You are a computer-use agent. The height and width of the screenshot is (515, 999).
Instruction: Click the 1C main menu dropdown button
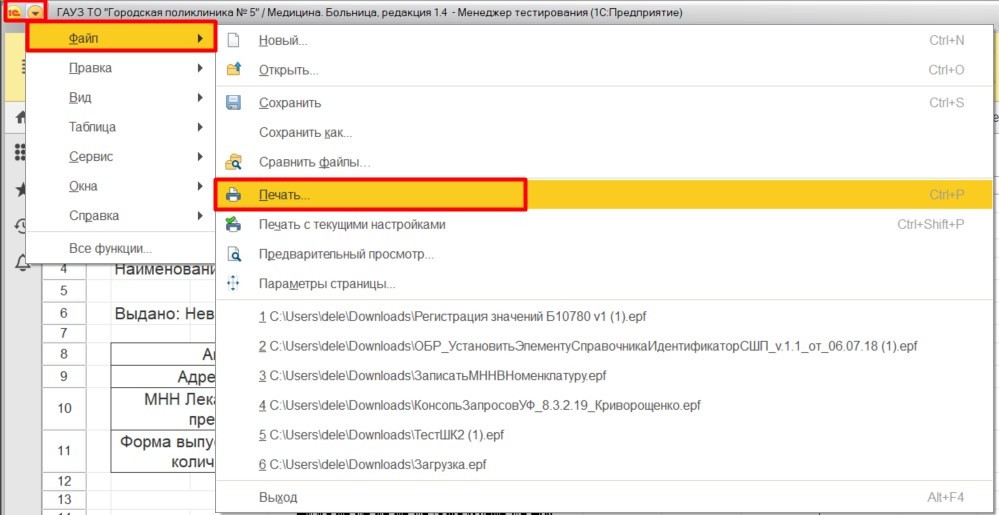click(x=35, y=11)
